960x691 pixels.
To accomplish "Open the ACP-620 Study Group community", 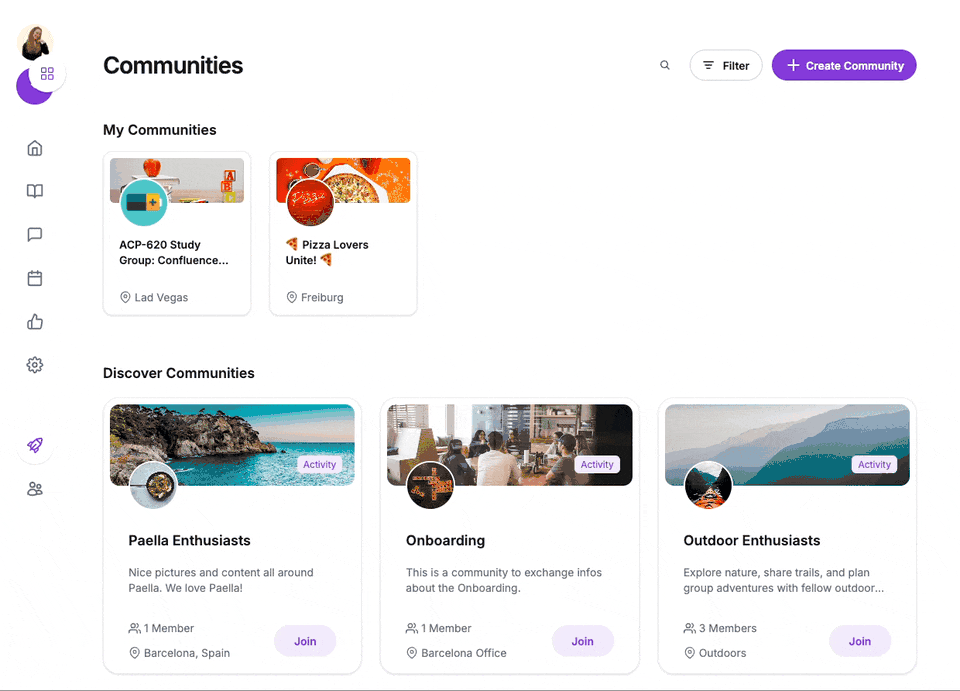I will pyautogui.click(x=177, y=232).
